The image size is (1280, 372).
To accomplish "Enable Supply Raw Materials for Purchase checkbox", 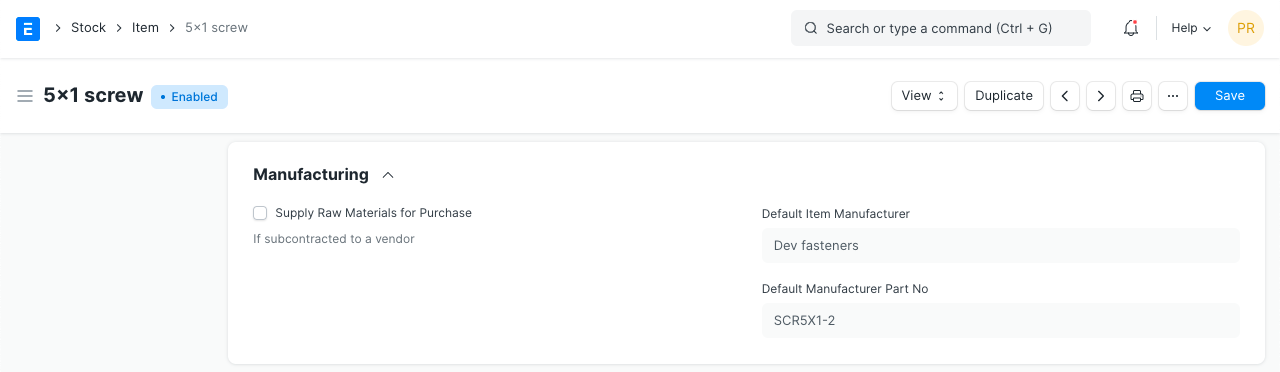I will (260, 213).
